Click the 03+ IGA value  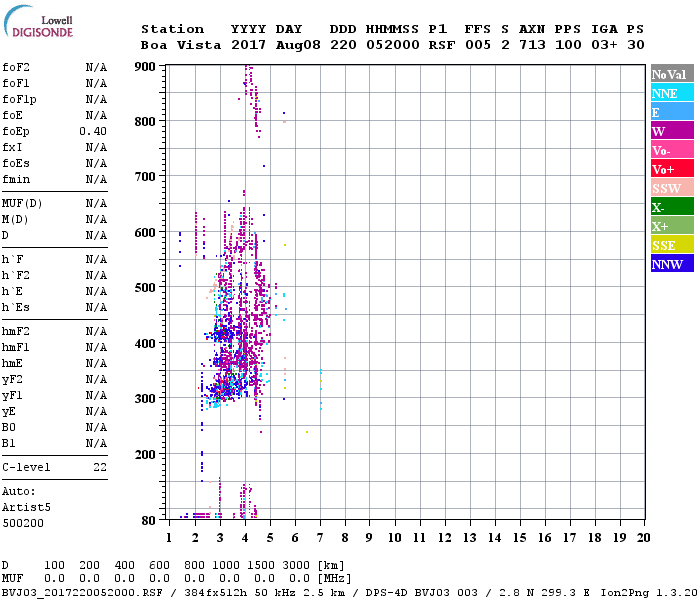604,46
